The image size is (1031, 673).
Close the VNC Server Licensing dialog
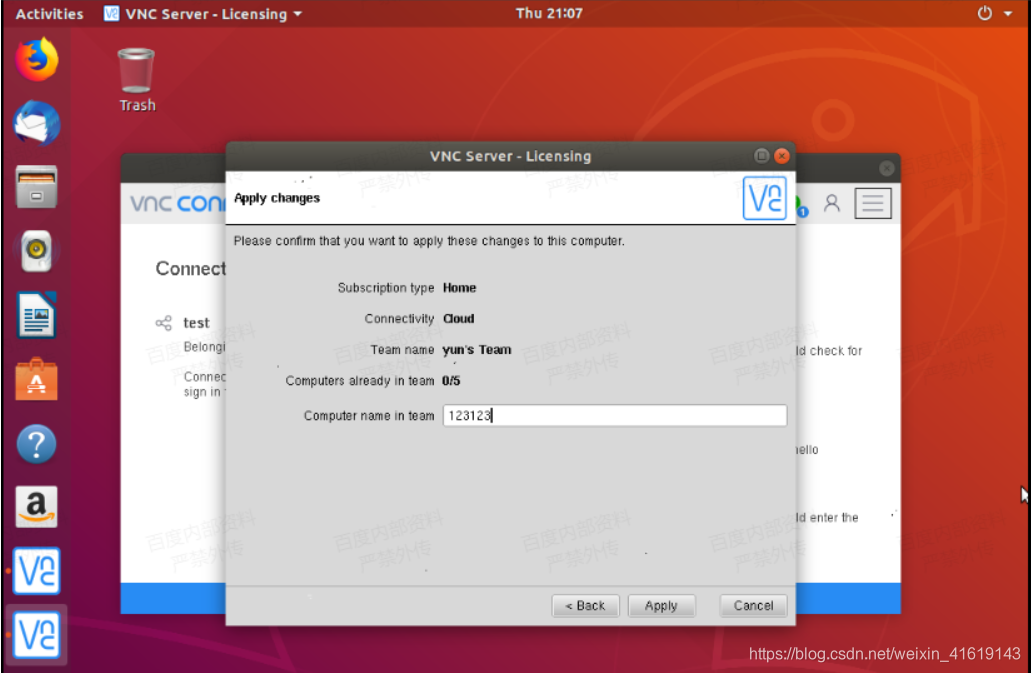(782, 156)
